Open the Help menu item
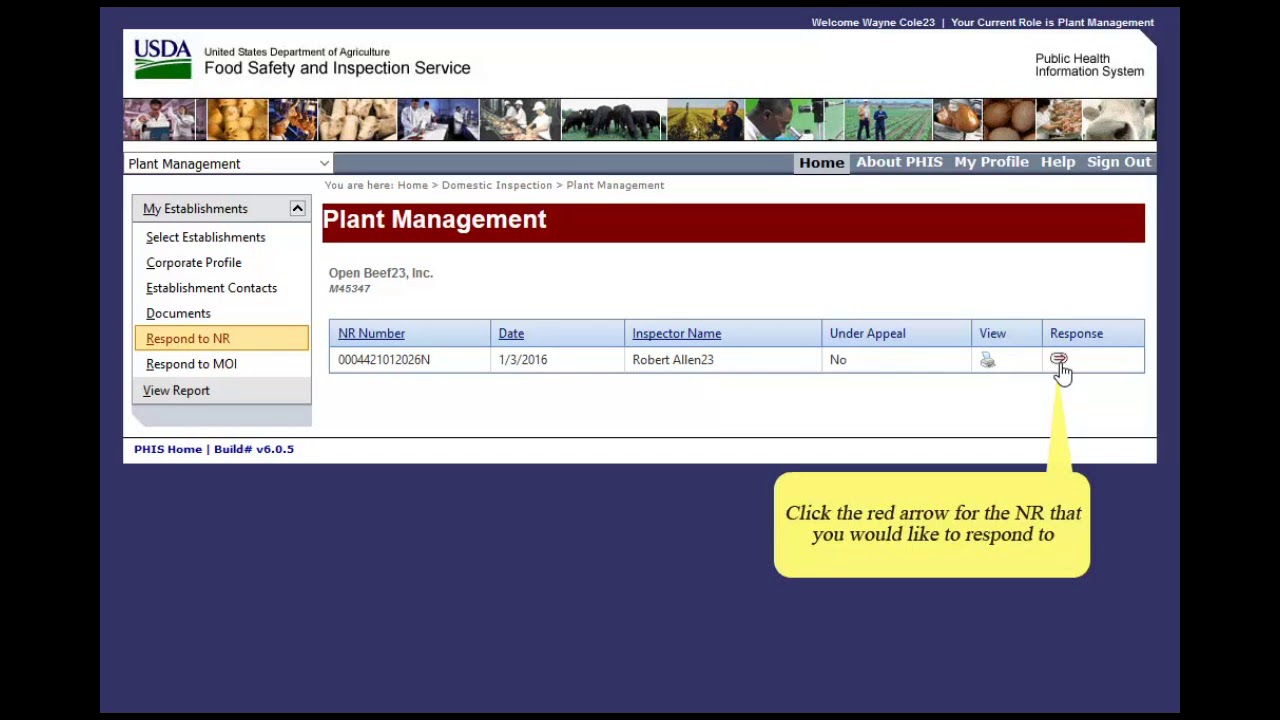The height and width of the screenshot is (720, 1280). point(1057,162)
